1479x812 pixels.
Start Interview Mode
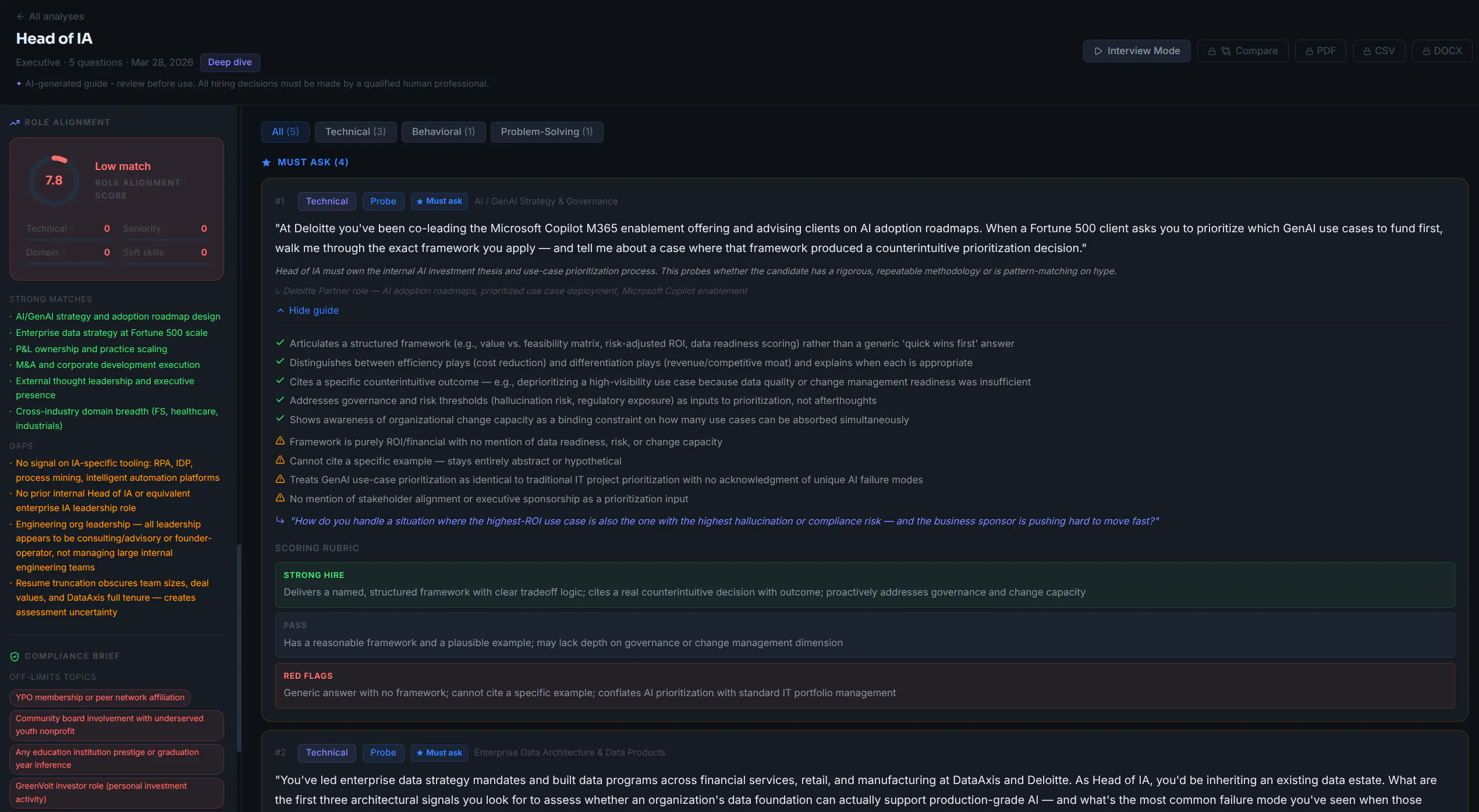point(1136,51)
